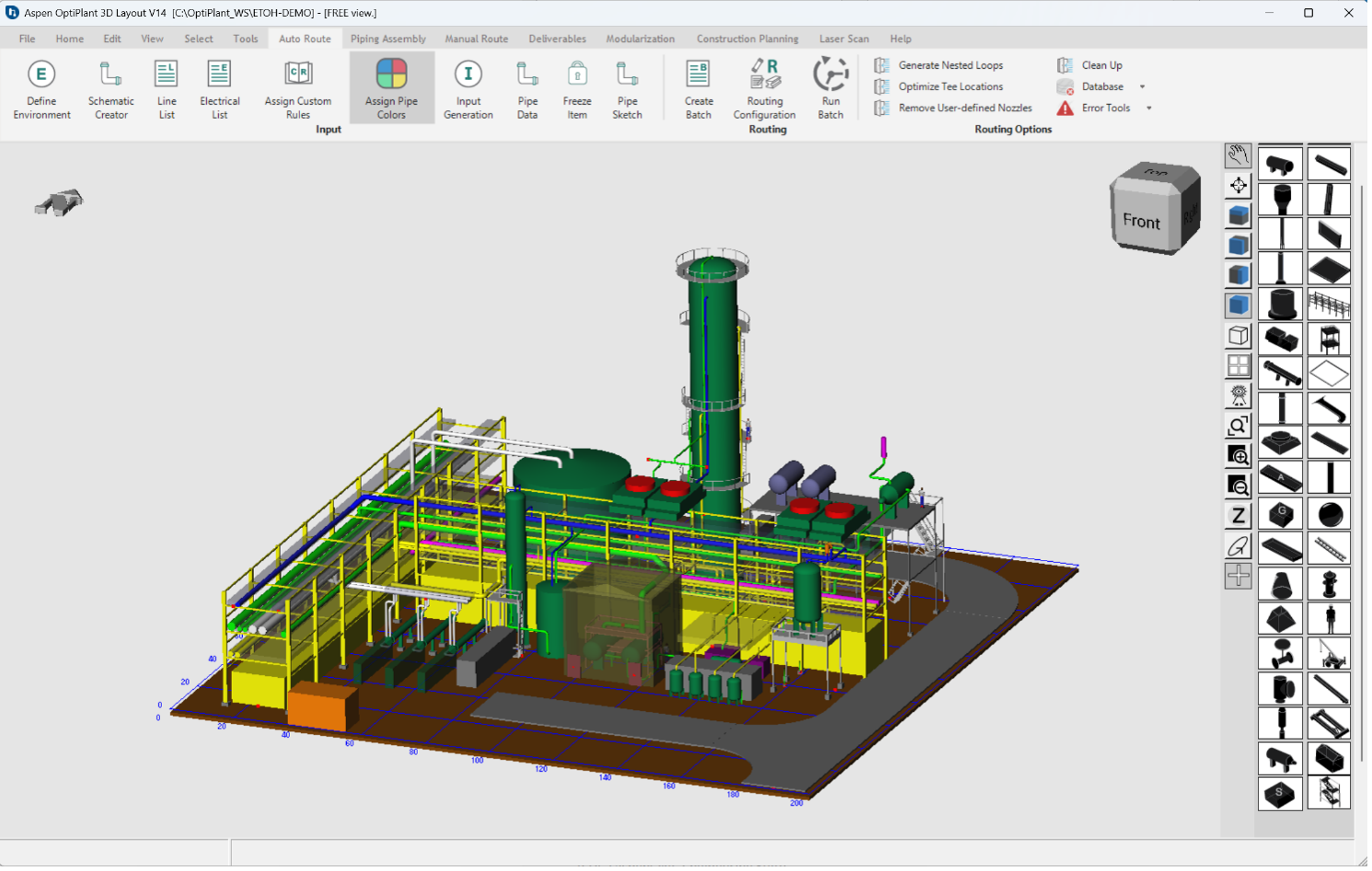Open the Help tab

pyautogui.click(x=901, y=39)
